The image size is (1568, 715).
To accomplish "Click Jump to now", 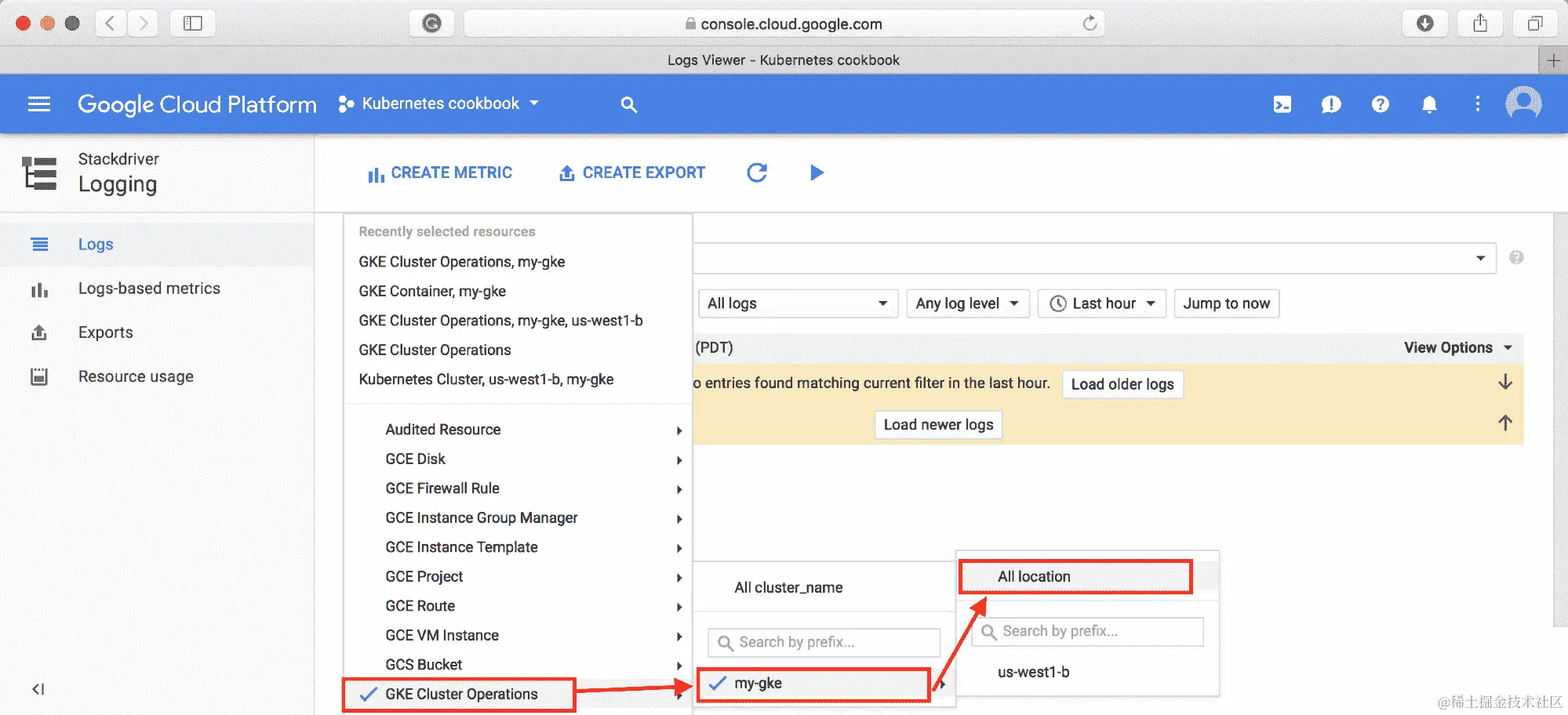I will [x=1227, y=303].
